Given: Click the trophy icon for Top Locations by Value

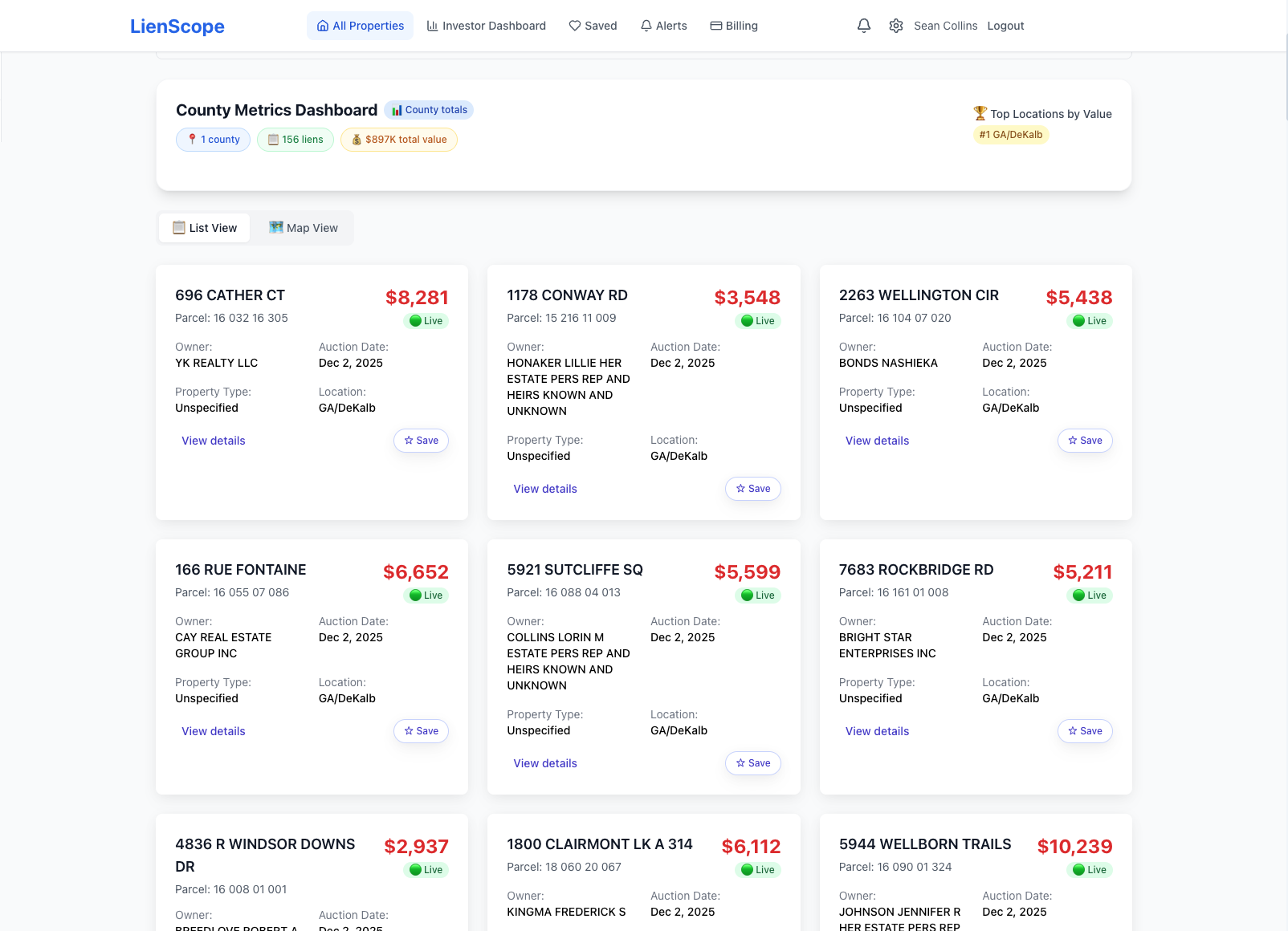Looking at the screenshot, I should coord(980,113).
